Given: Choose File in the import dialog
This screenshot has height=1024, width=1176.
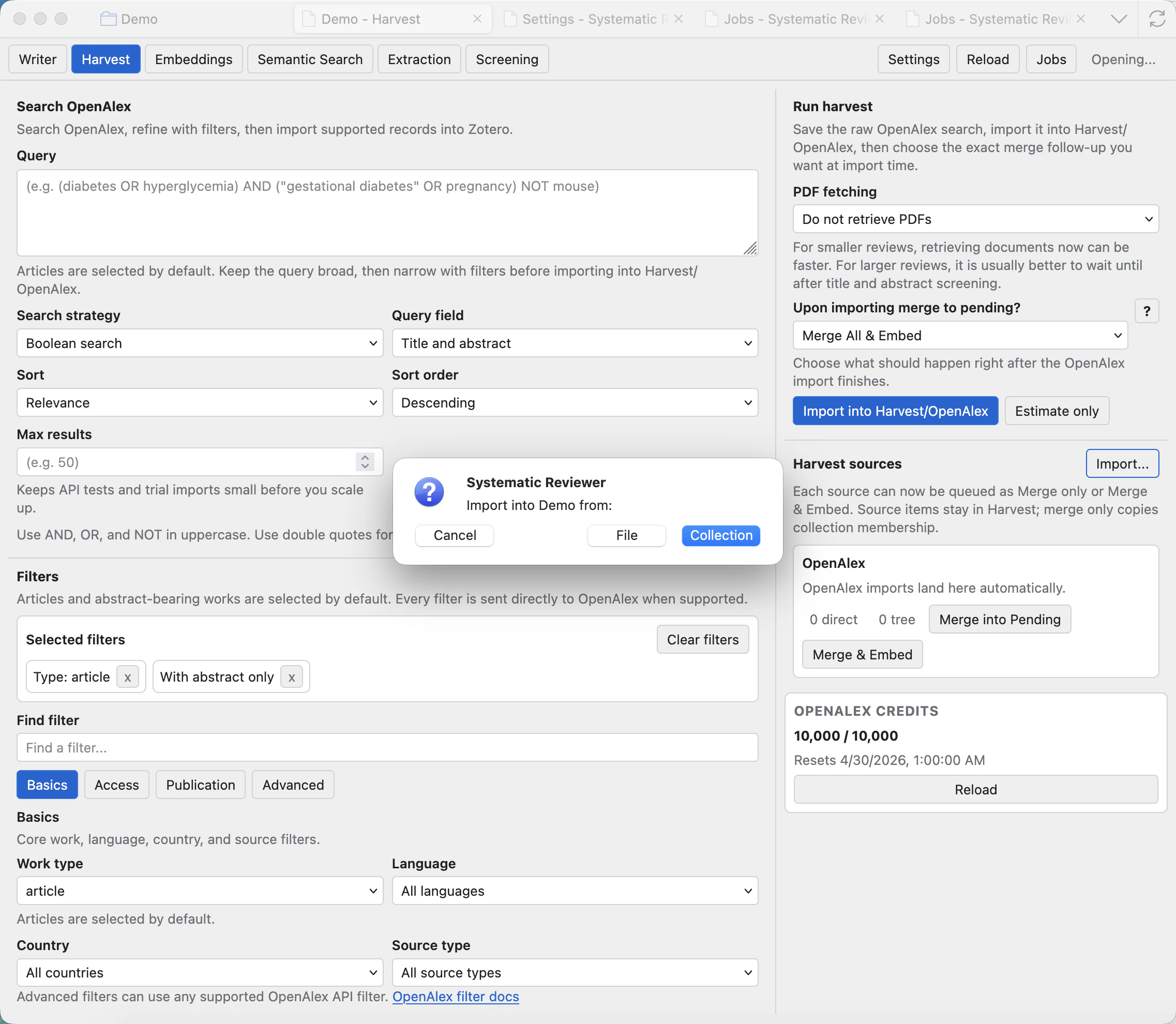Looking at the screenshot, I should tap(626, 535).
